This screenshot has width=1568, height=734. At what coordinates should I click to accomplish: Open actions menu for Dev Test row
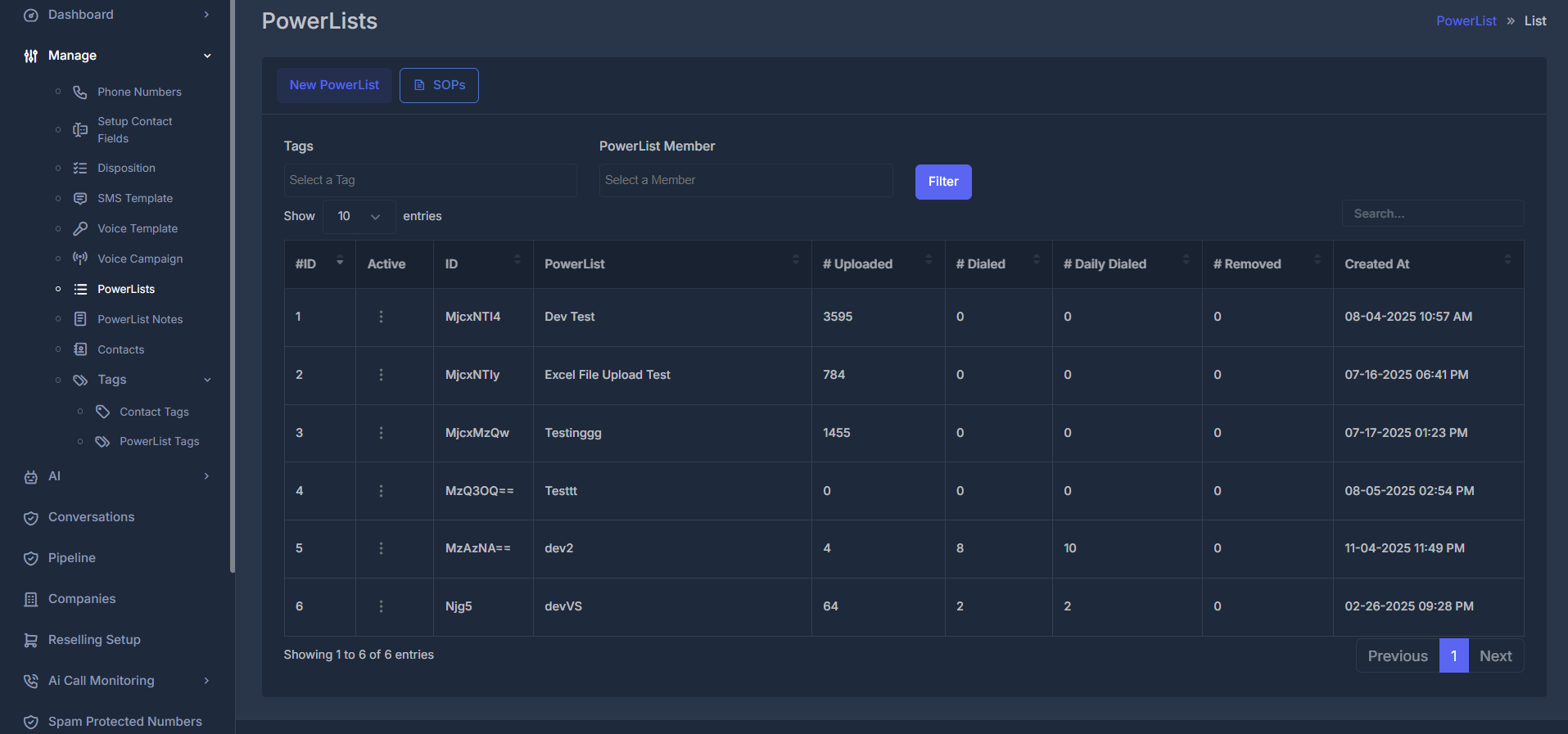[x=381, y=317]
